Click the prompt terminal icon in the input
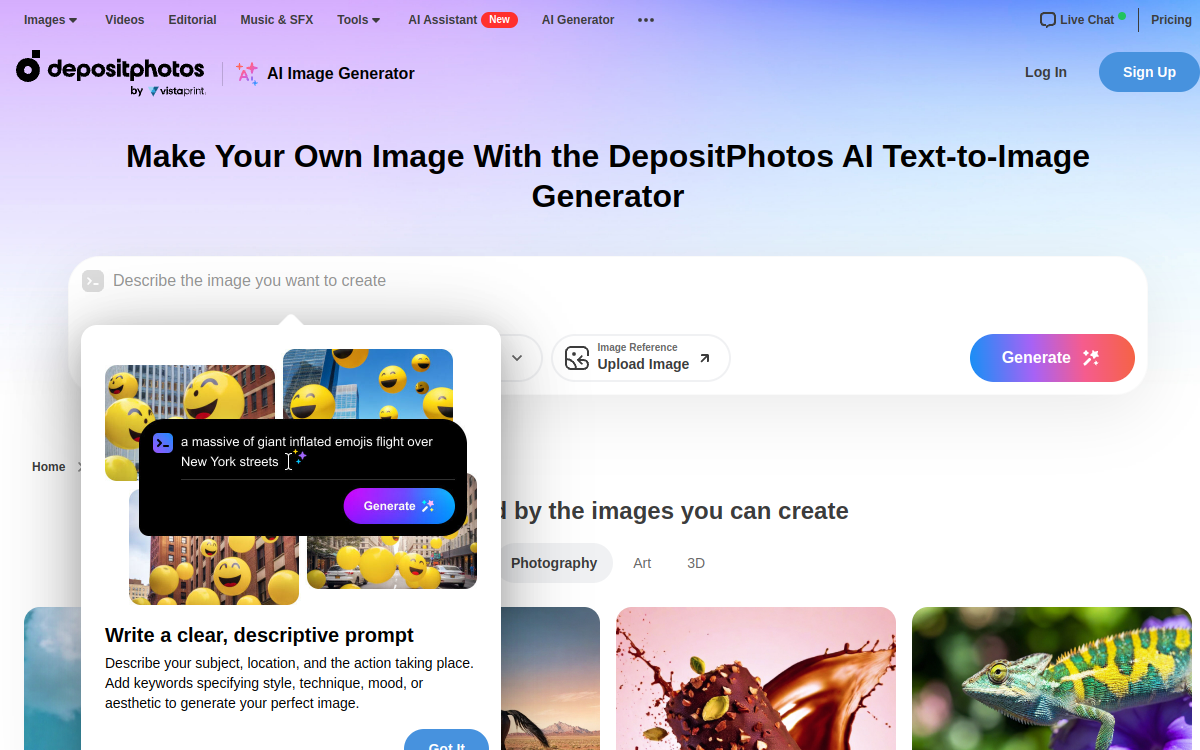This screenshot has height=750, width=1200. [93, 281]
